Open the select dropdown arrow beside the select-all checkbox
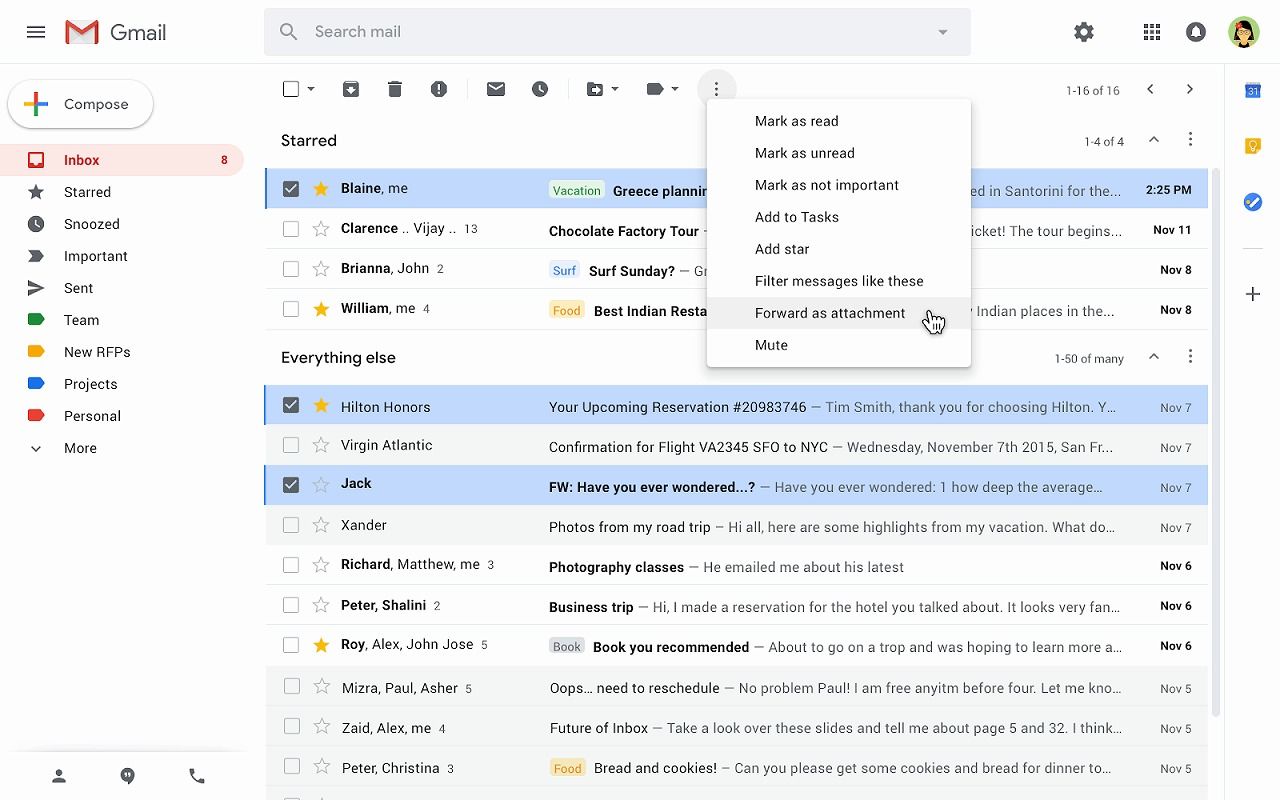 click(x=311, y=89)
